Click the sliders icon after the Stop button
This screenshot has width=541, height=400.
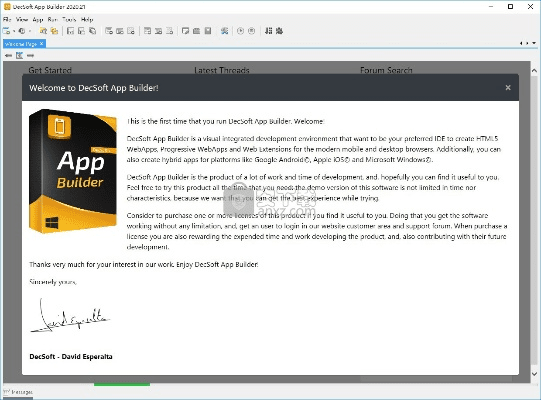coord(268,31)
